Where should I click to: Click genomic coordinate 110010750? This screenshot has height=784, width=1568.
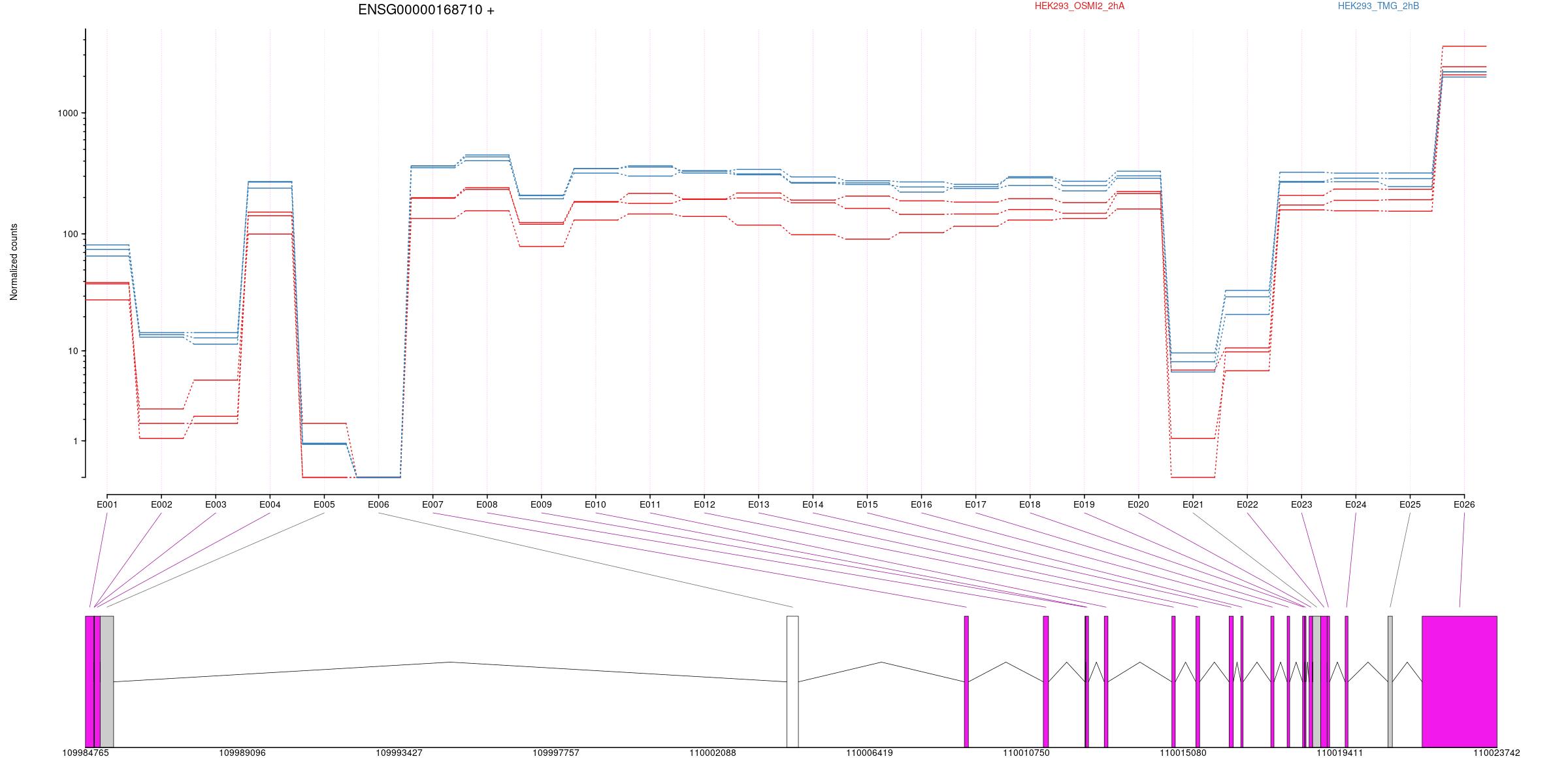coord(1026,753)
